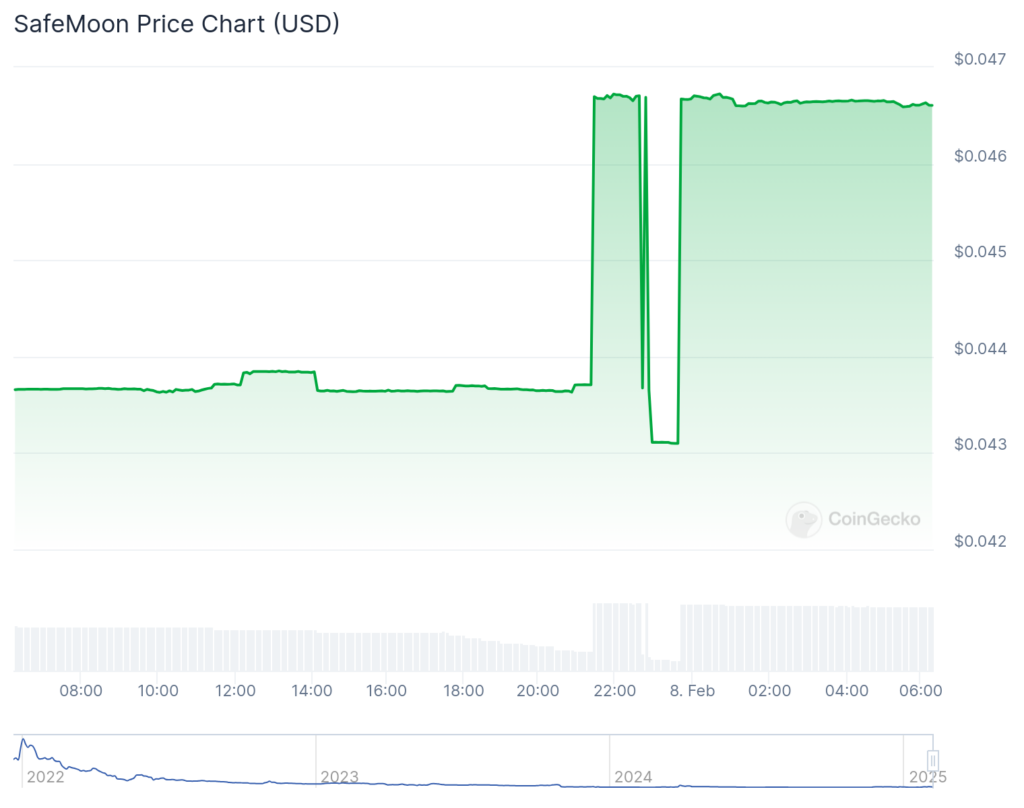Click the CoinGecko gecko logo icon
Screen dimensions: 1024x808
(x=803, y=519)
